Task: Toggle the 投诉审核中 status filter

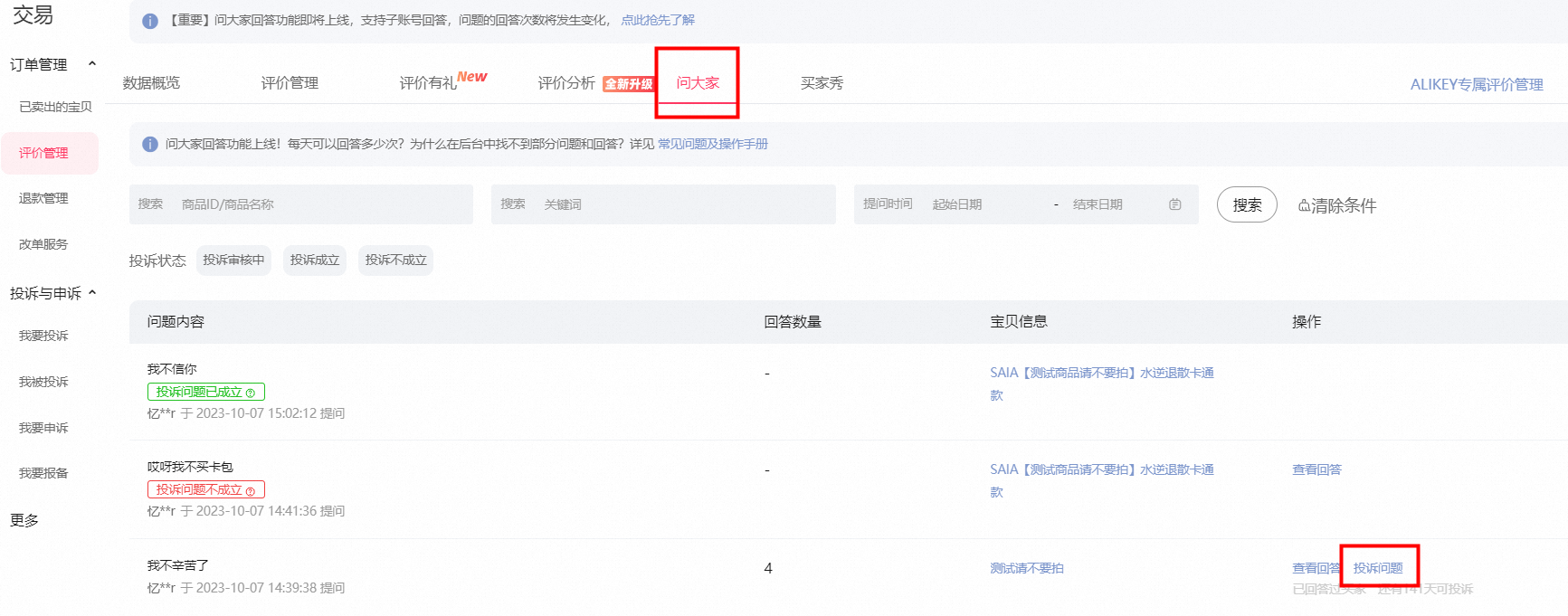Action: click(x=233, y=260)
